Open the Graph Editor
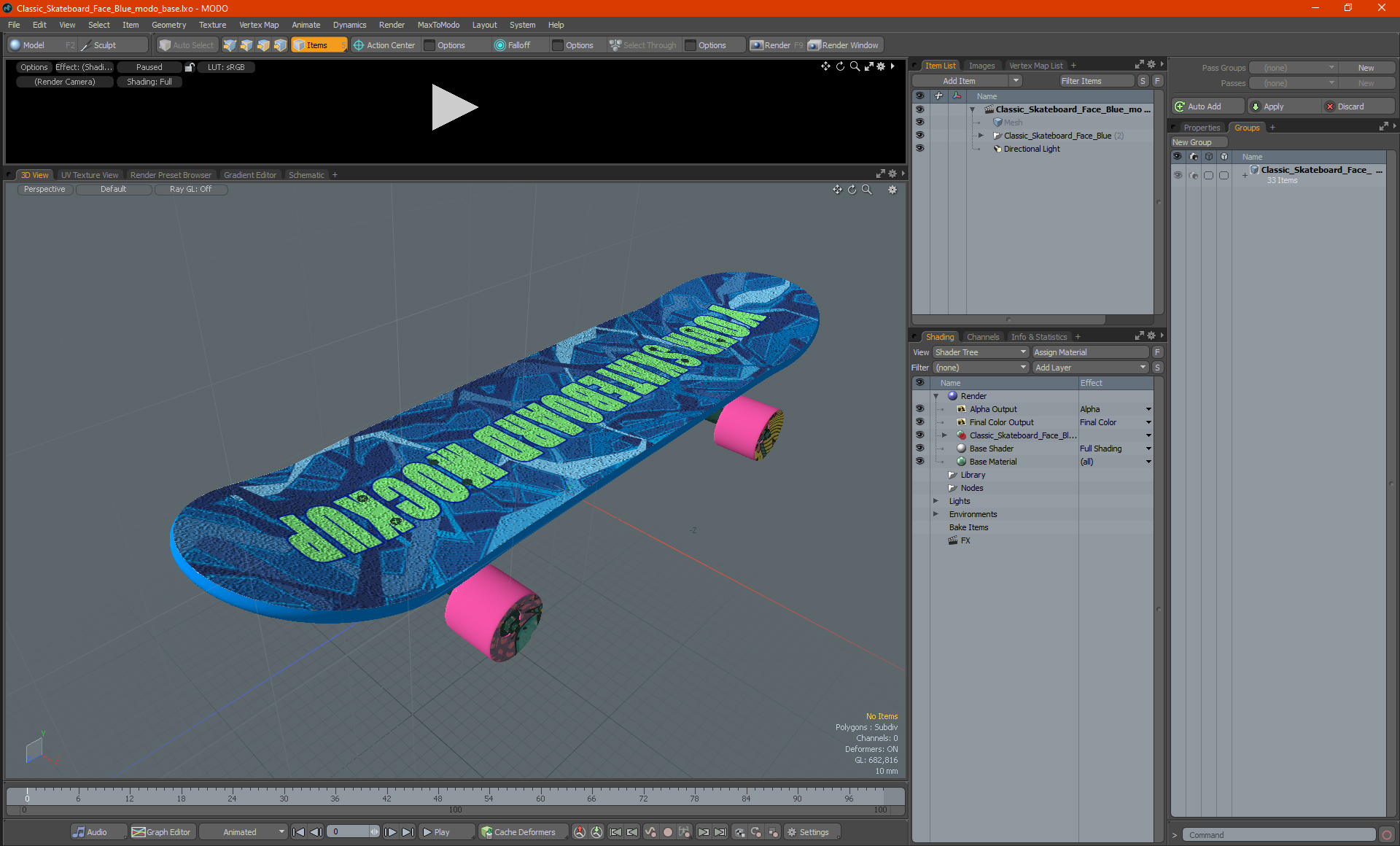This screenshot has height=846, width=1400. [162, 832]
